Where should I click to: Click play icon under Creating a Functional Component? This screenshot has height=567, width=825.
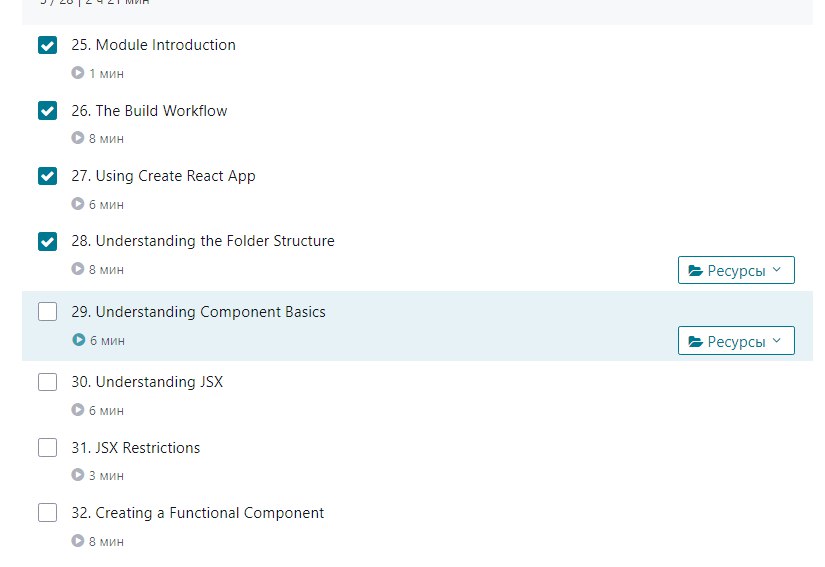[78, 541]
